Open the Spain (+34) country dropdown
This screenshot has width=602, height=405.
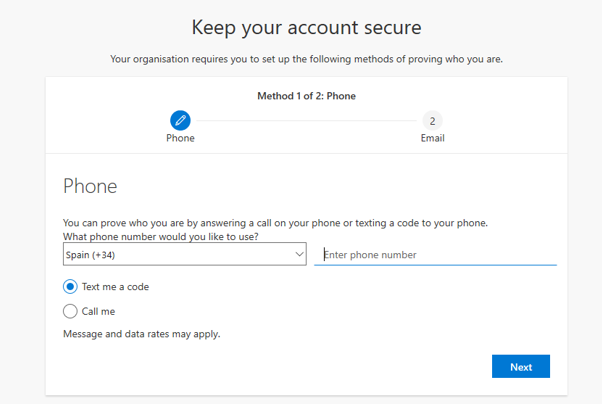[185, 254]
